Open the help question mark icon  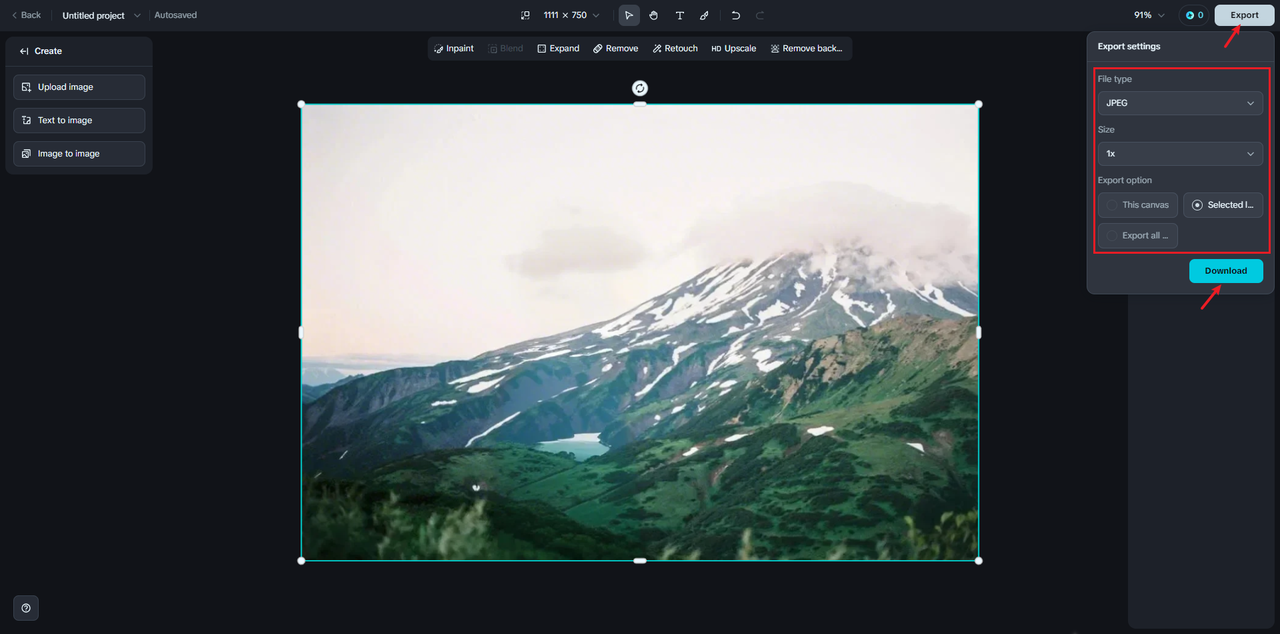click(x=26, y=608)
